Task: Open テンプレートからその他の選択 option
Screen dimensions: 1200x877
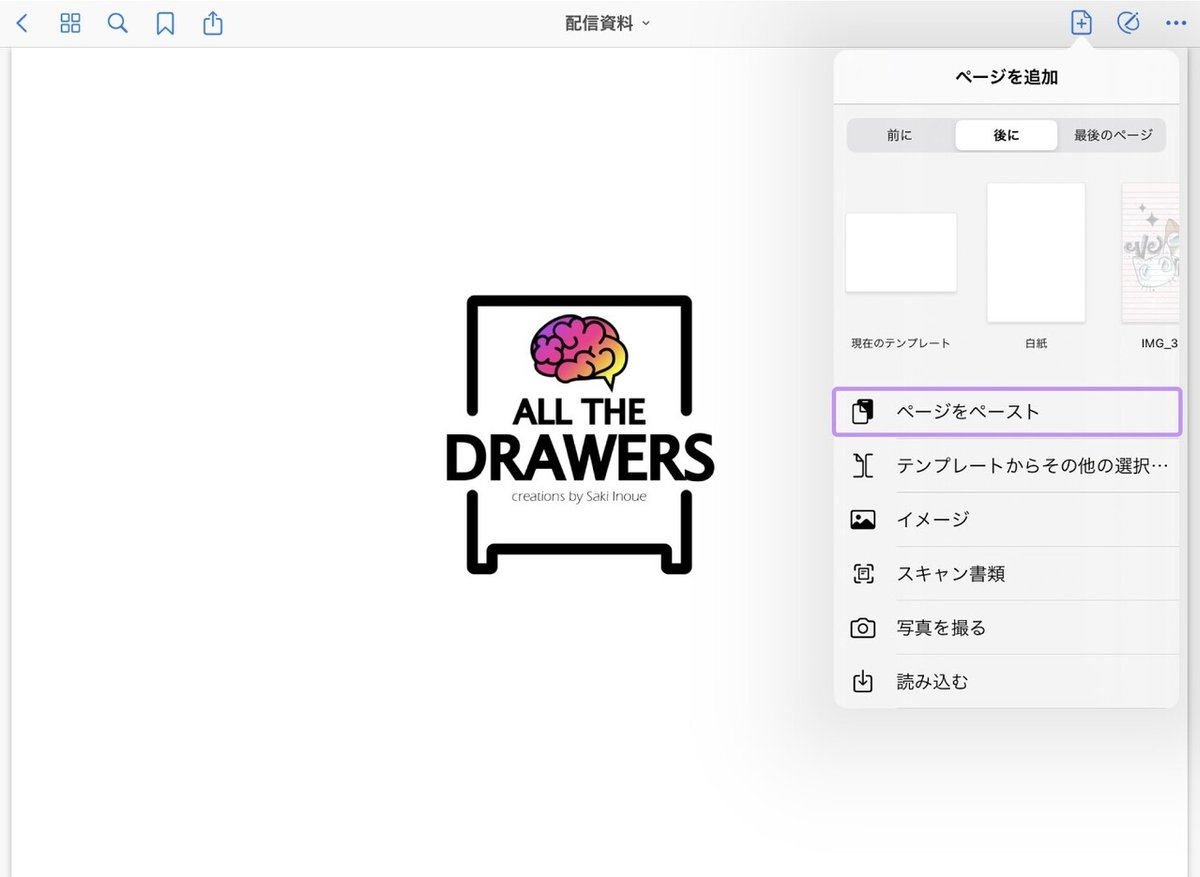Action: (x=1007, y=466)
